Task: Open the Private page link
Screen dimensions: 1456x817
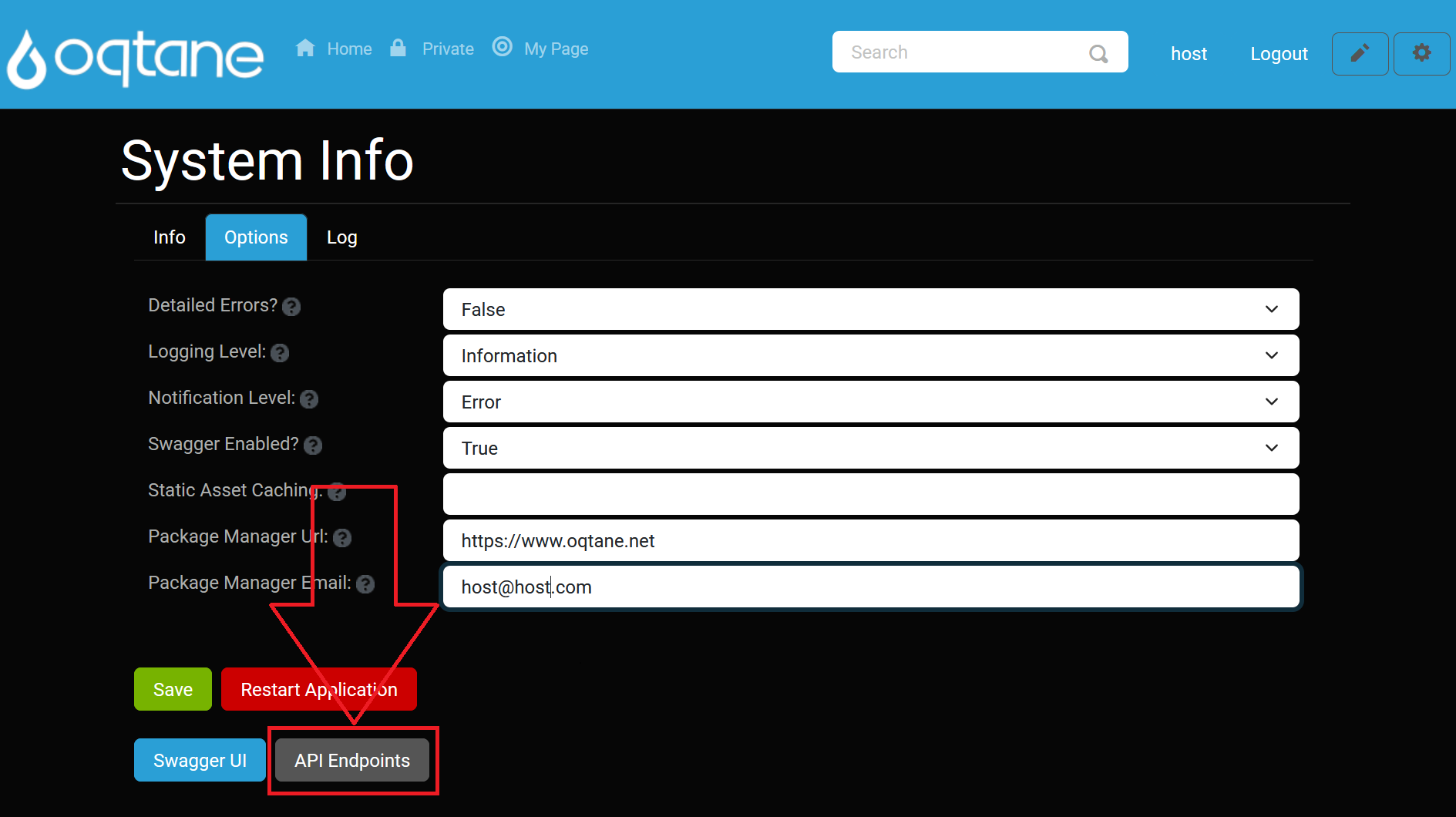Action: (x=448, y=49)
